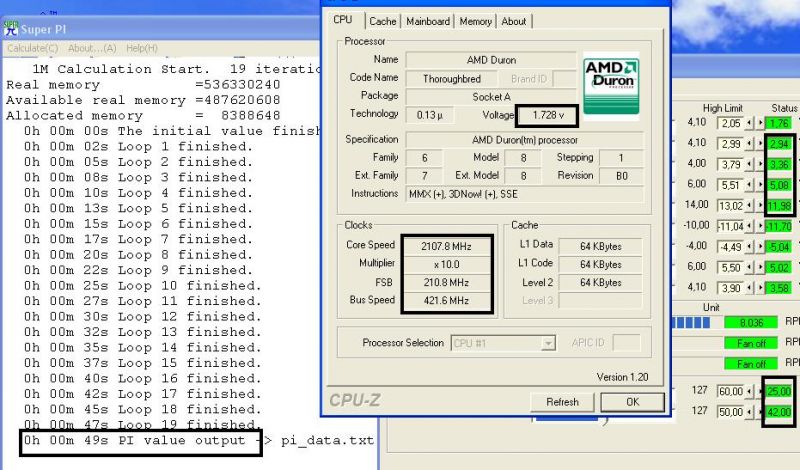Screen dimensions: 800x470
Task: Click the Core Speed value 2107.8 MHz
Action: [446, 246]
